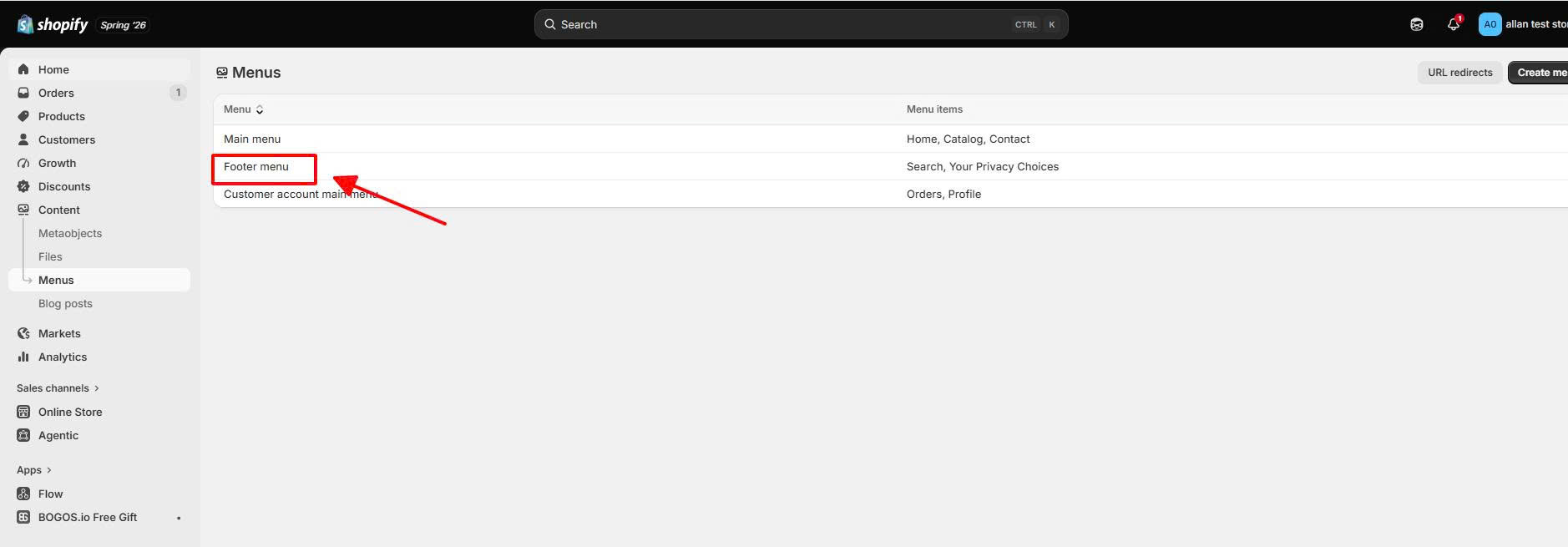The image size is (1568, 547).
Task: Select Menus under Content
Action: 99,280
